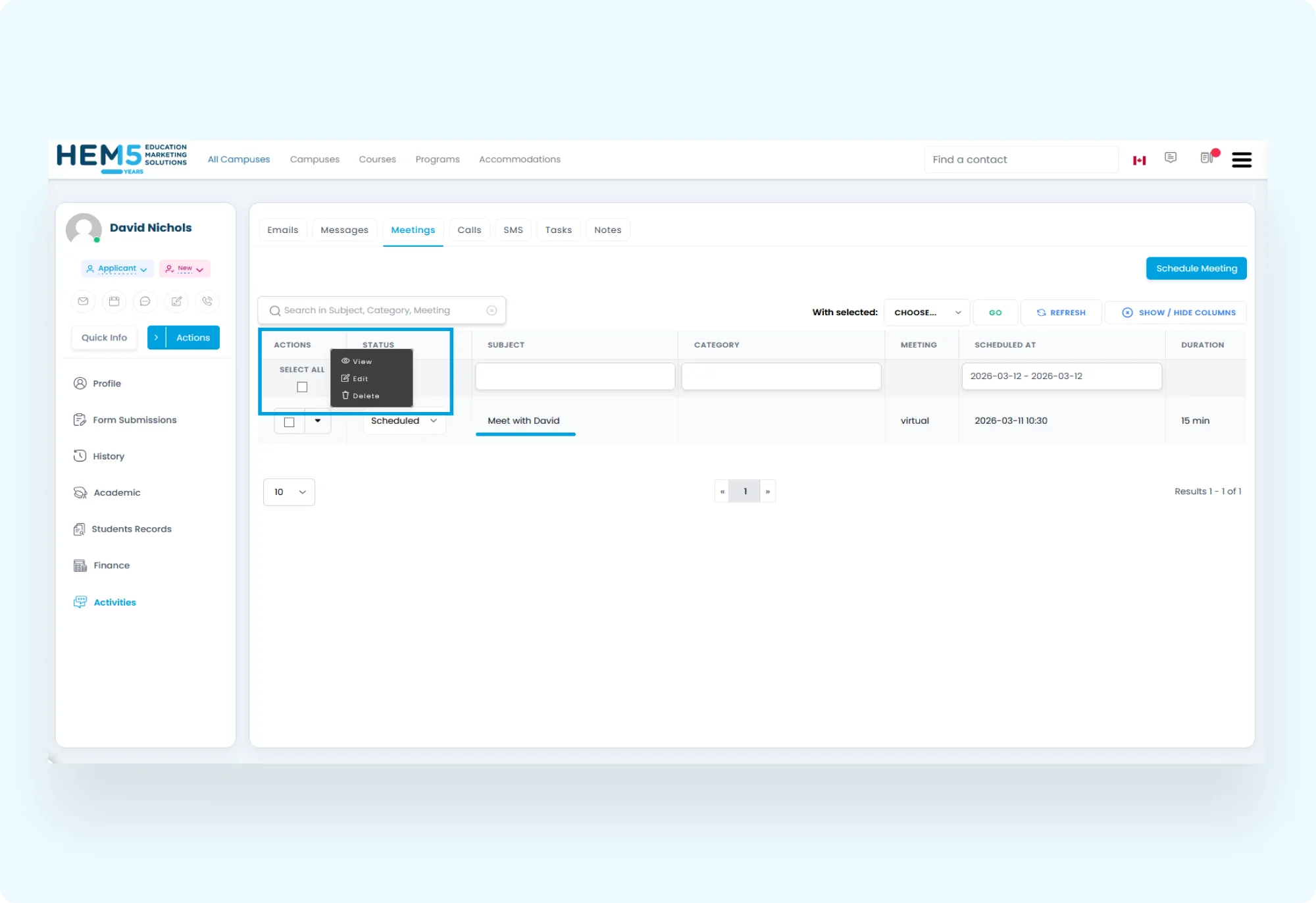1316x903 pixels.
Task: Click the Schedule Meeting button
Action: click(1196, 268)
